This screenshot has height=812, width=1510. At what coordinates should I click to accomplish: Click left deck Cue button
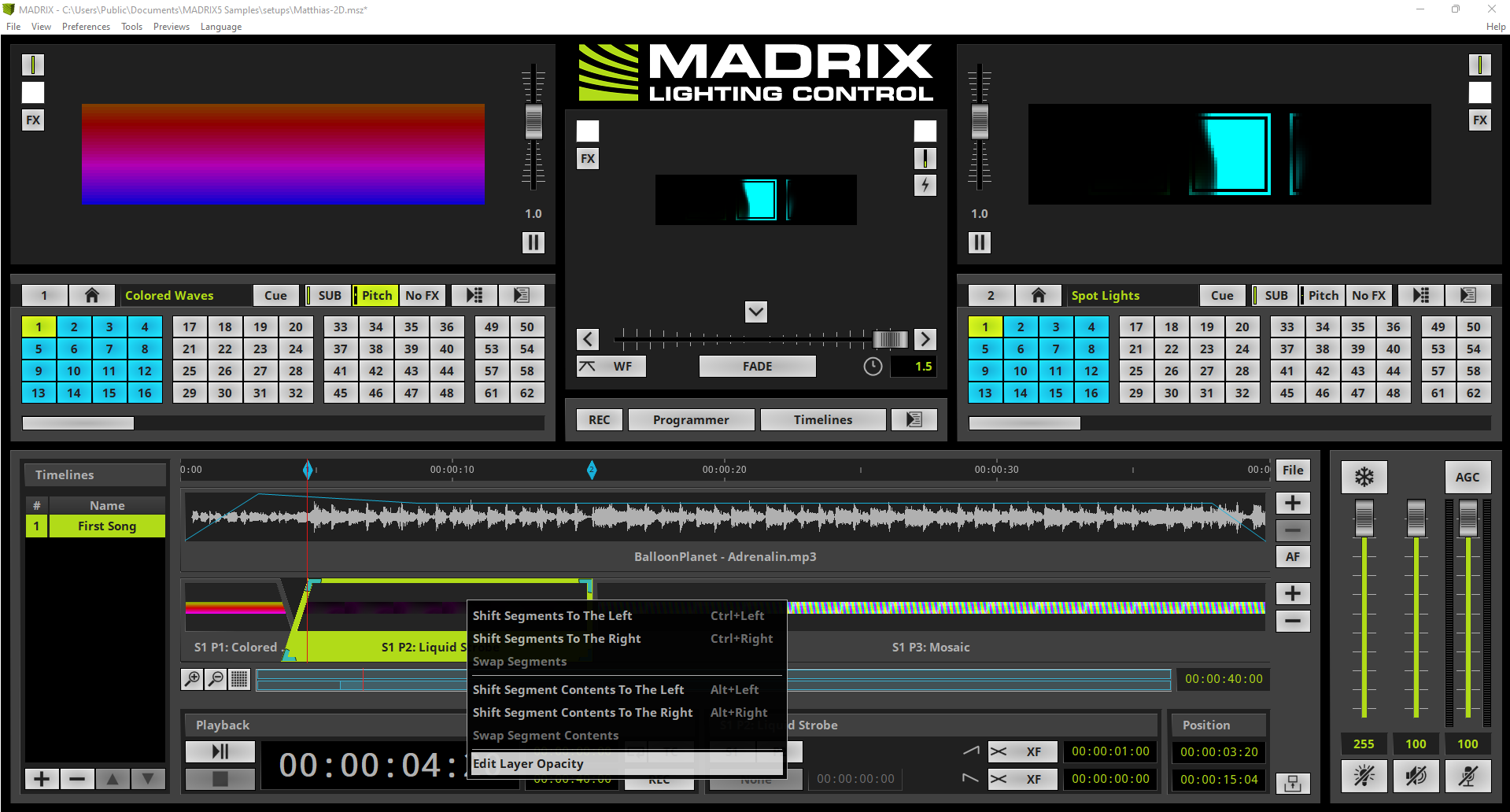[276, 295]
